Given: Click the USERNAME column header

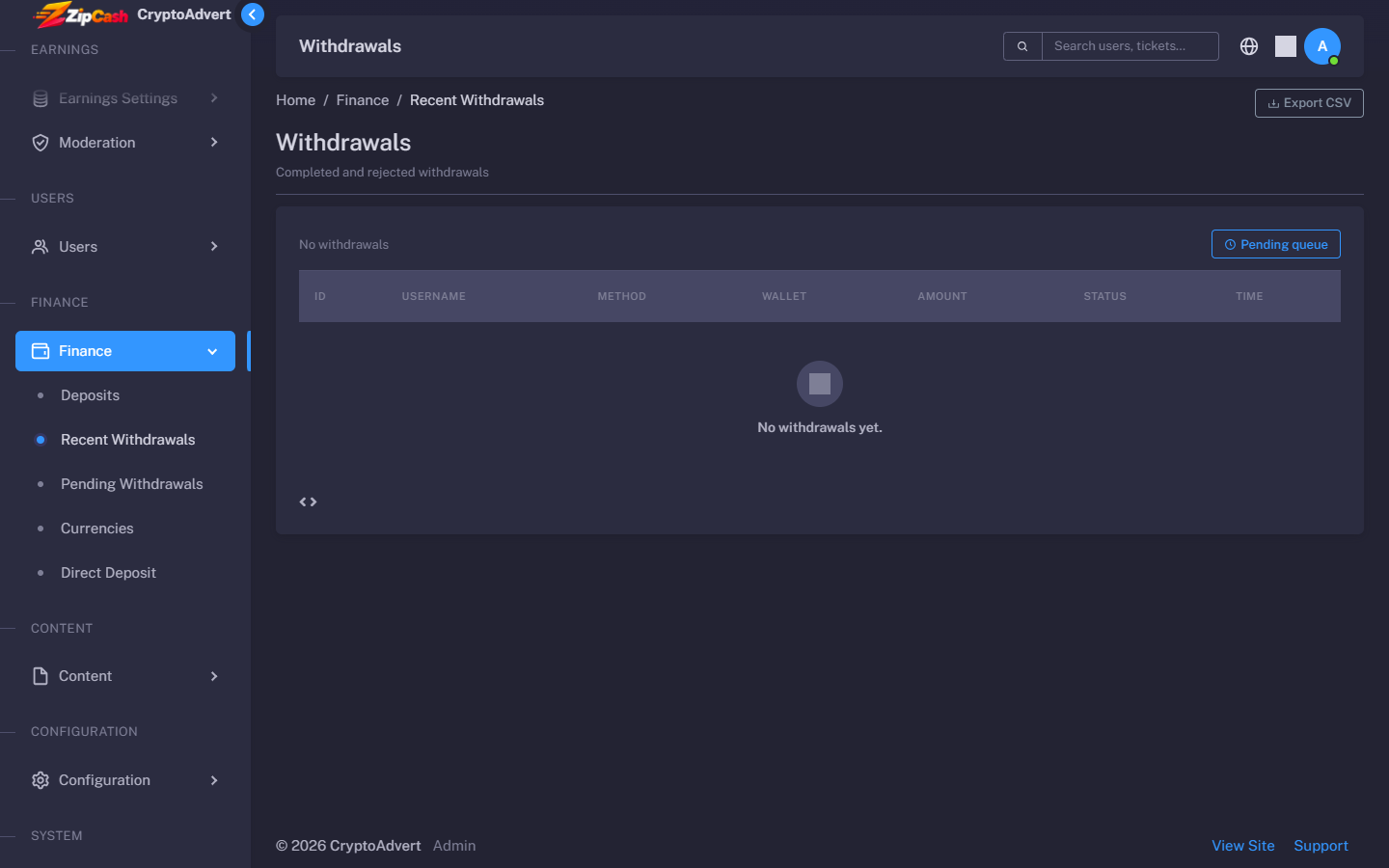Looking at the screenshot, I should (x=433, y=296).
